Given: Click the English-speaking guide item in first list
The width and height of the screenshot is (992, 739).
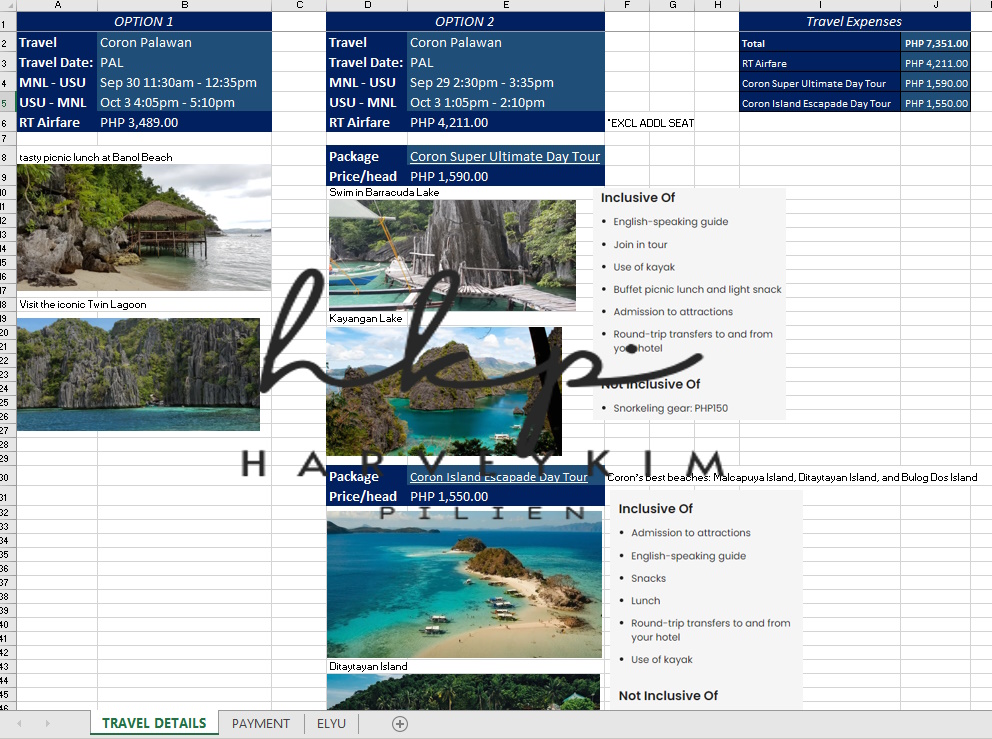Looking at the screenshot, I should (x=671, y=221).
